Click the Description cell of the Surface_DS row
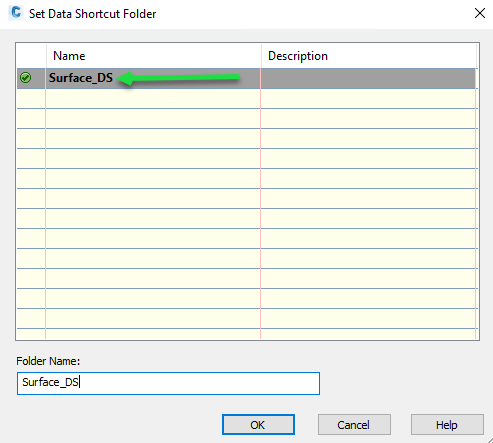Viewport: 493px width, 443px height. (x=368, y=78)
